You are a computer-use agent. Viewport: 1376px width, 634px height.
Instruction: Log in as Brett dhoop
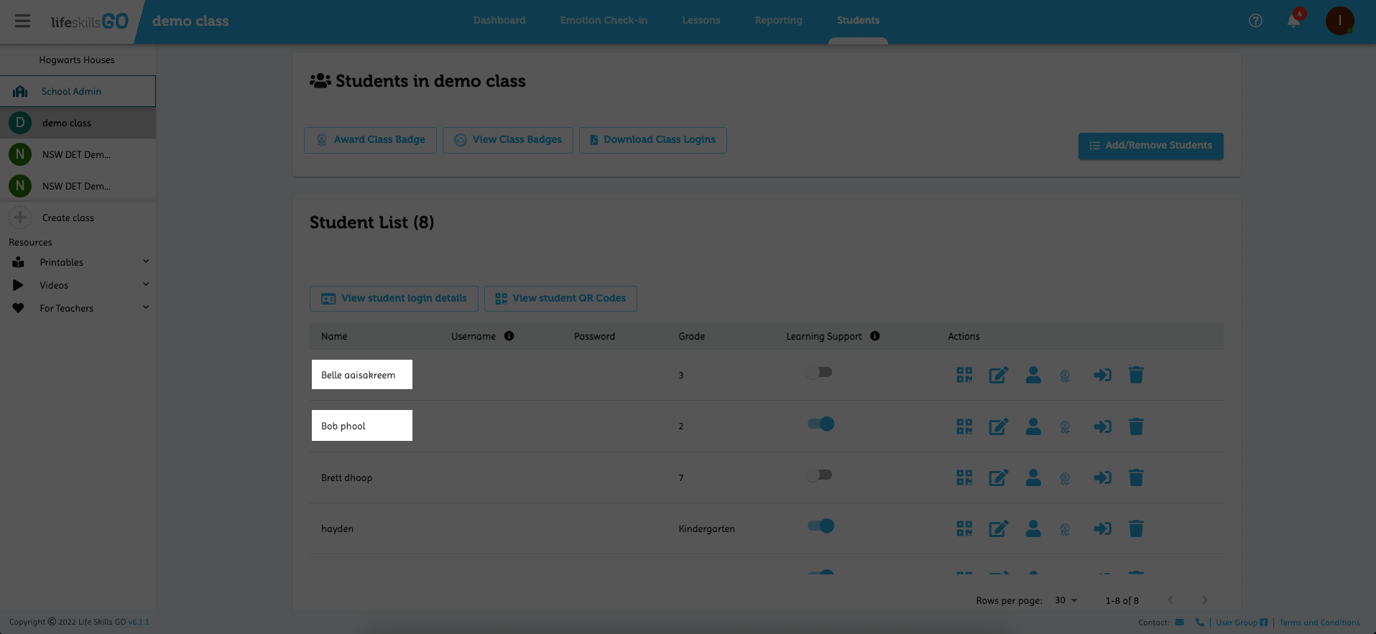click(1102, 478)
